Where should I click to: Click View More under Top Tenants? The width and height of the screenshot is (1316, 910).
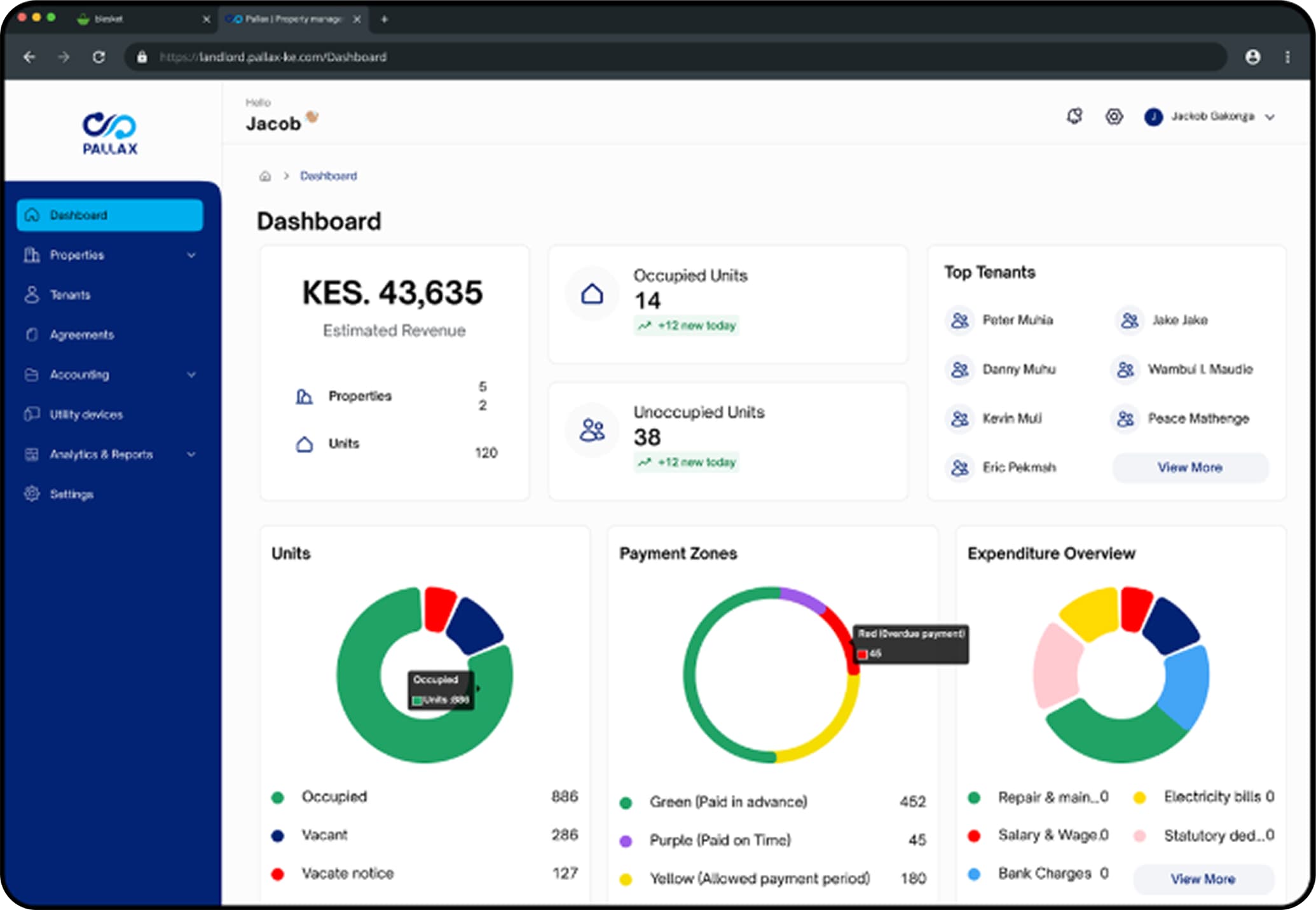point(1190,468)
